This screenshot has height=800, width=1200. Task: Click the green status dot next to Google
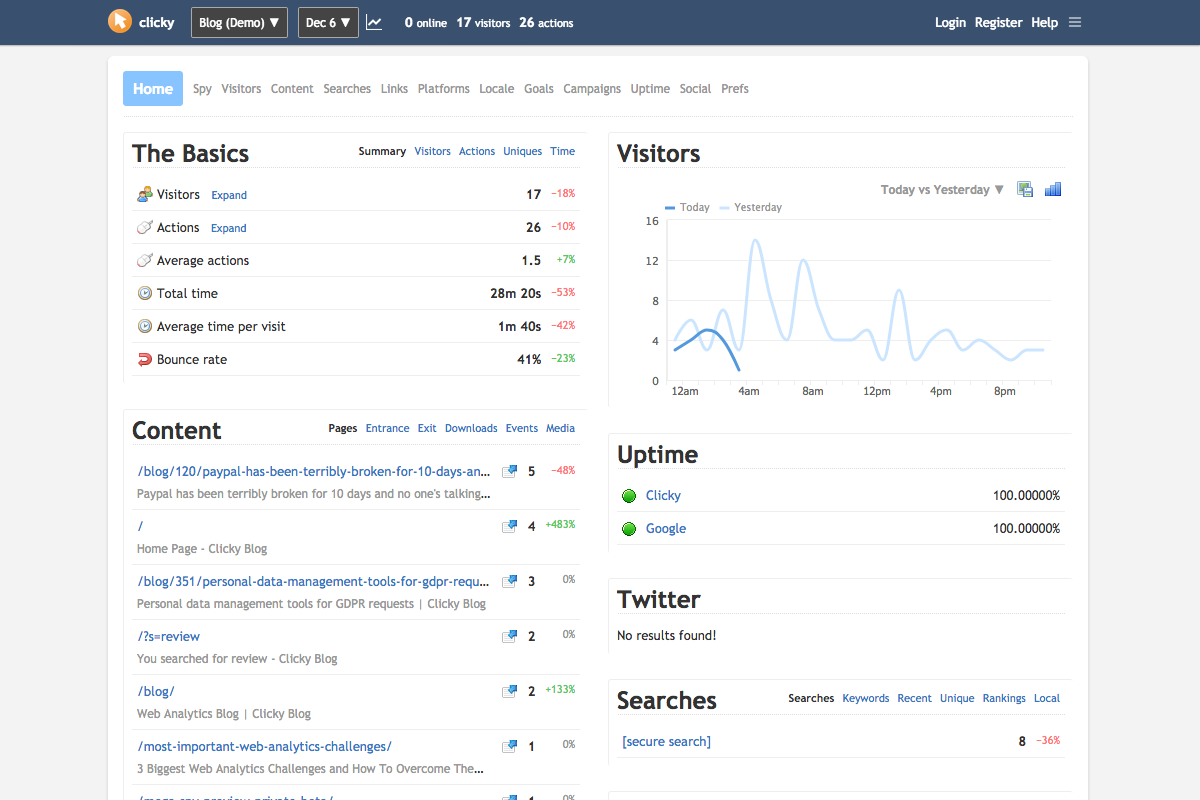tap(629, 528)
